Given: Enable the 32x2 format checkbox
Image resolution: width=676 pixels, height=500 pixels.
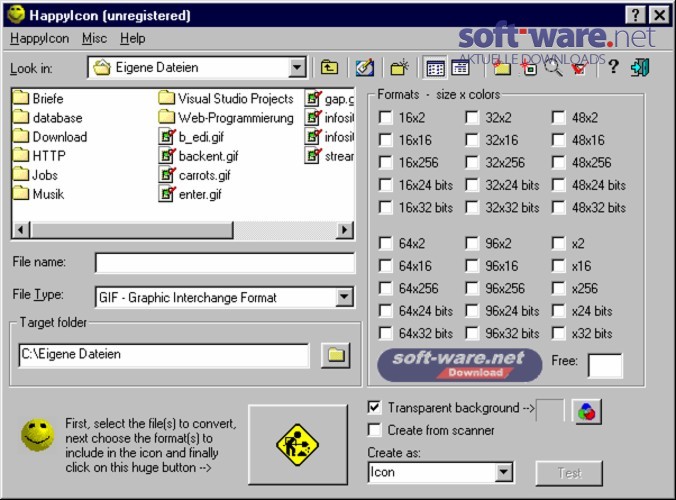Looking at the screenshot, I should (472, 118).
